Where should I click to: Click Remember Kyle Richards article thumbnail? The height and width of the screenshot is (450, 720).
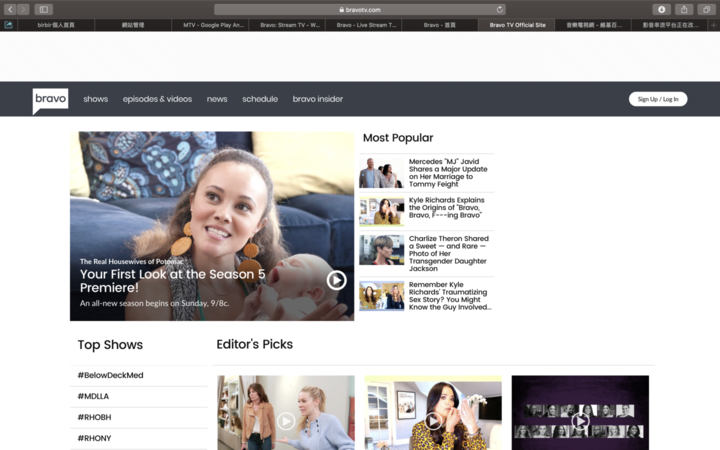point(382,296)
